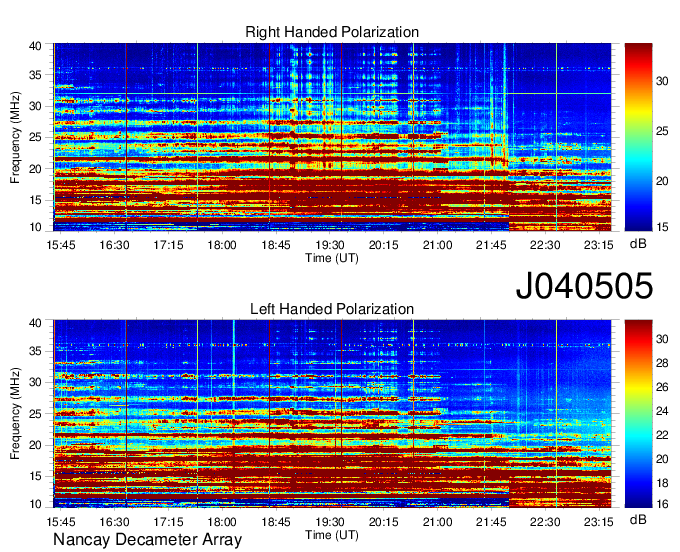Click "17:15" time tick on Left Handed plot
Image resolution: width=680 pixels, height=552 pixels.
(x=168, y=522)
